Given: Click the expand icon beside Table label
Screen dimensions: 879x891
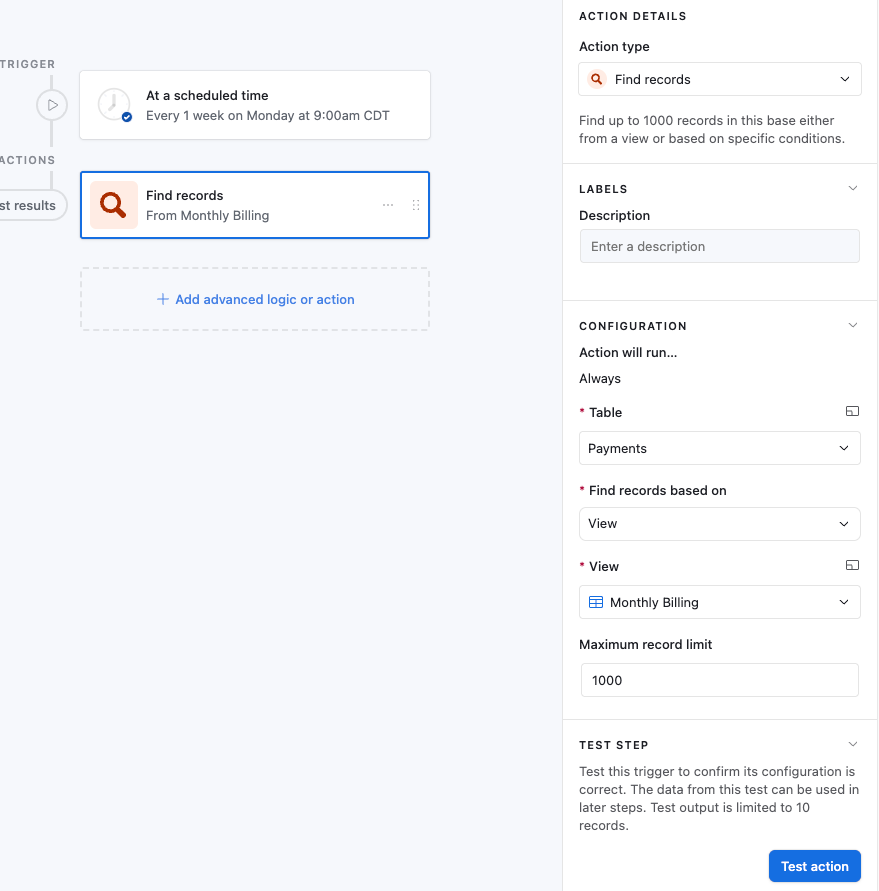Looking at the screenshot, I should [x=852, y=411].
